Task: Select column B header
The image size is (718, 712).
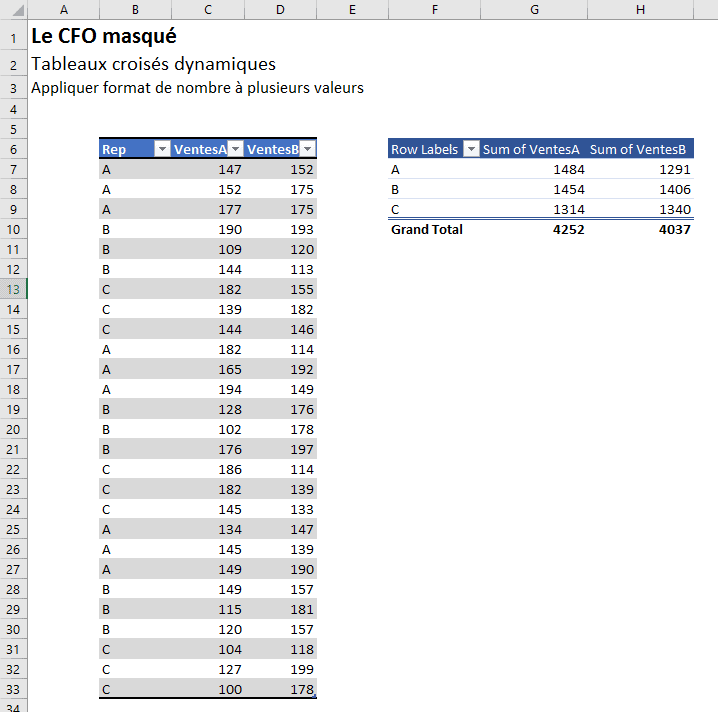Action: pos(135,9)
